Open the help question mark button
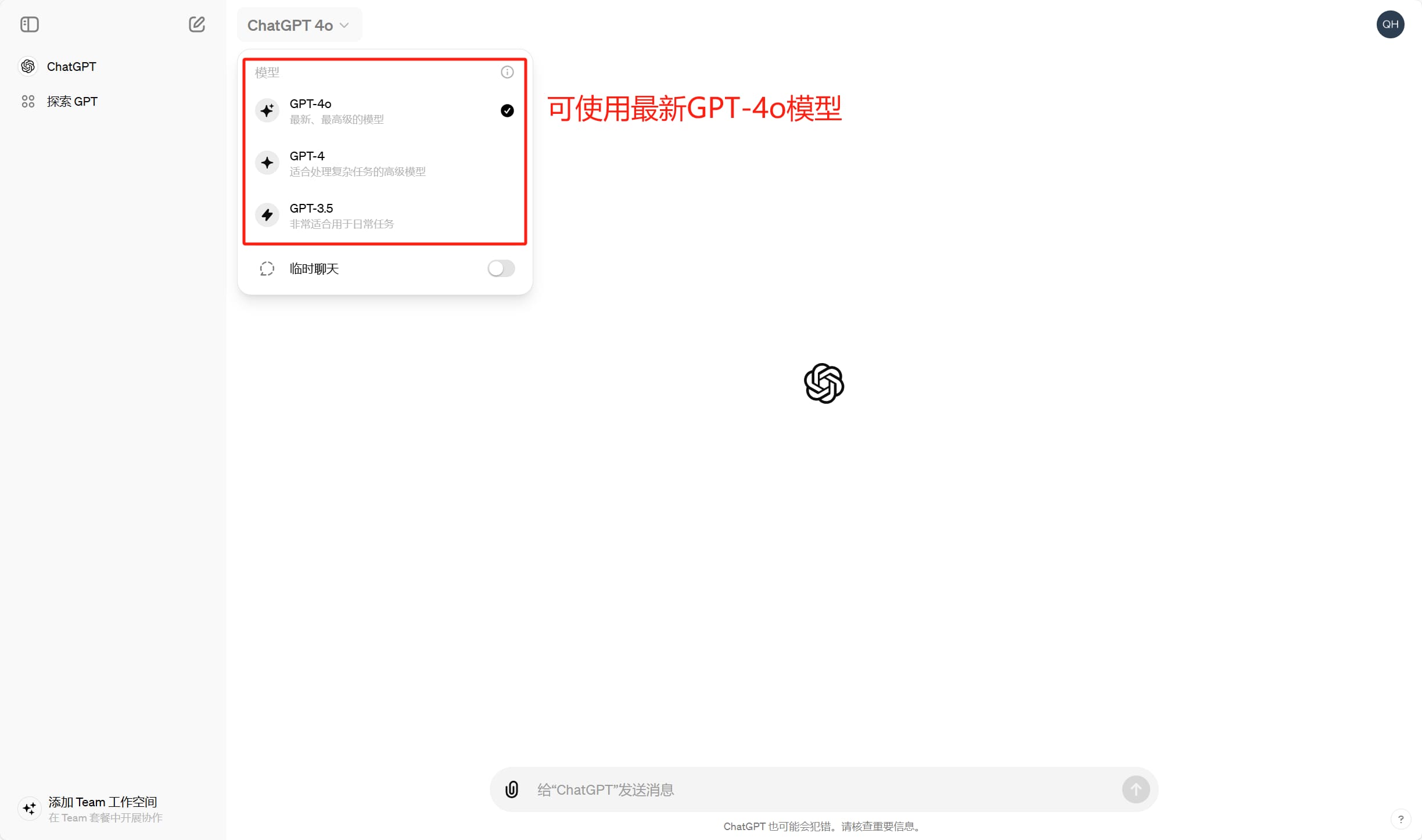 point(1401,819)
